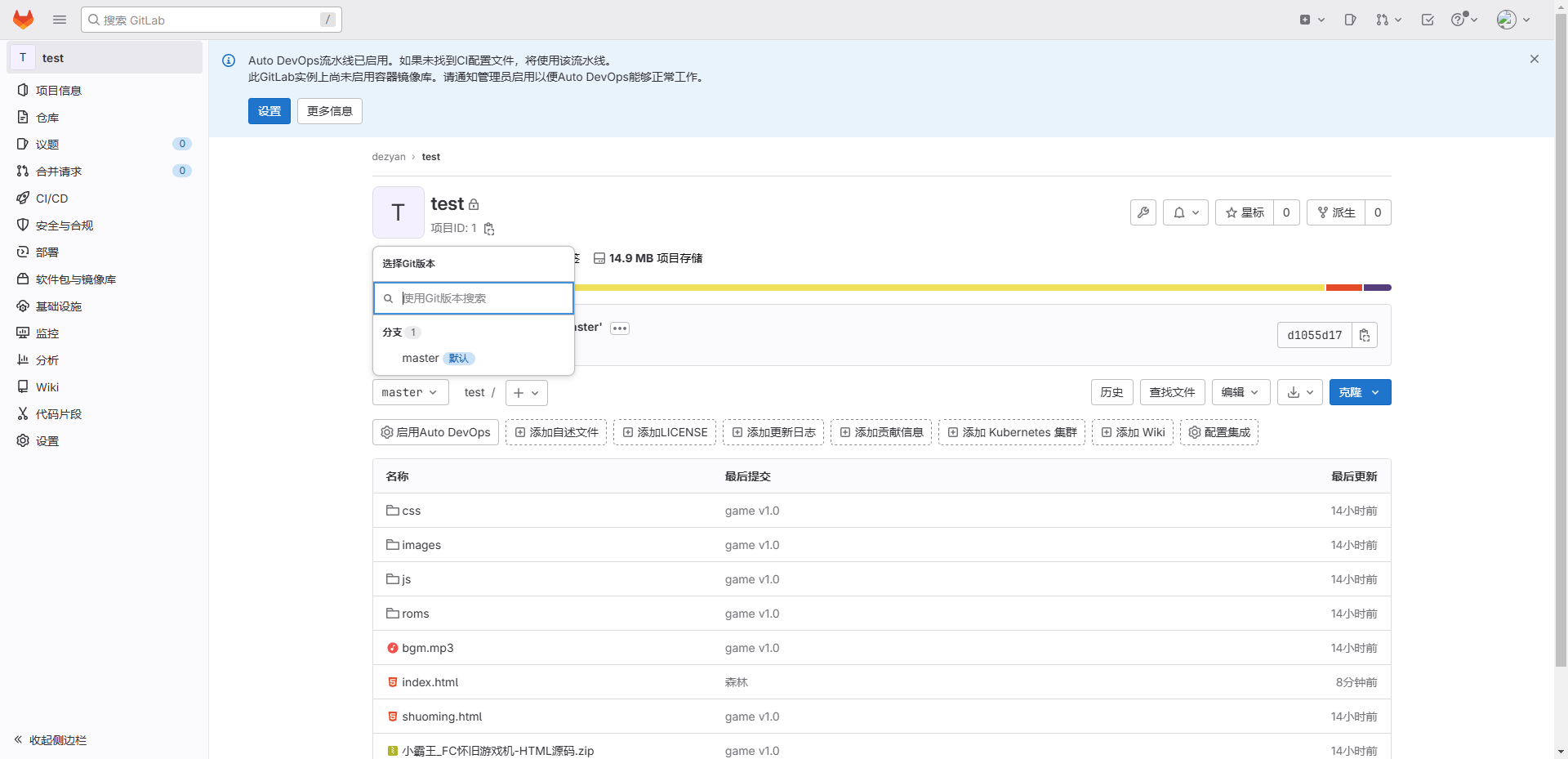The width and height of the screenshot is (1568, 759).
Task: Expand the commit message ellipsis button
Action: [620, 328]
